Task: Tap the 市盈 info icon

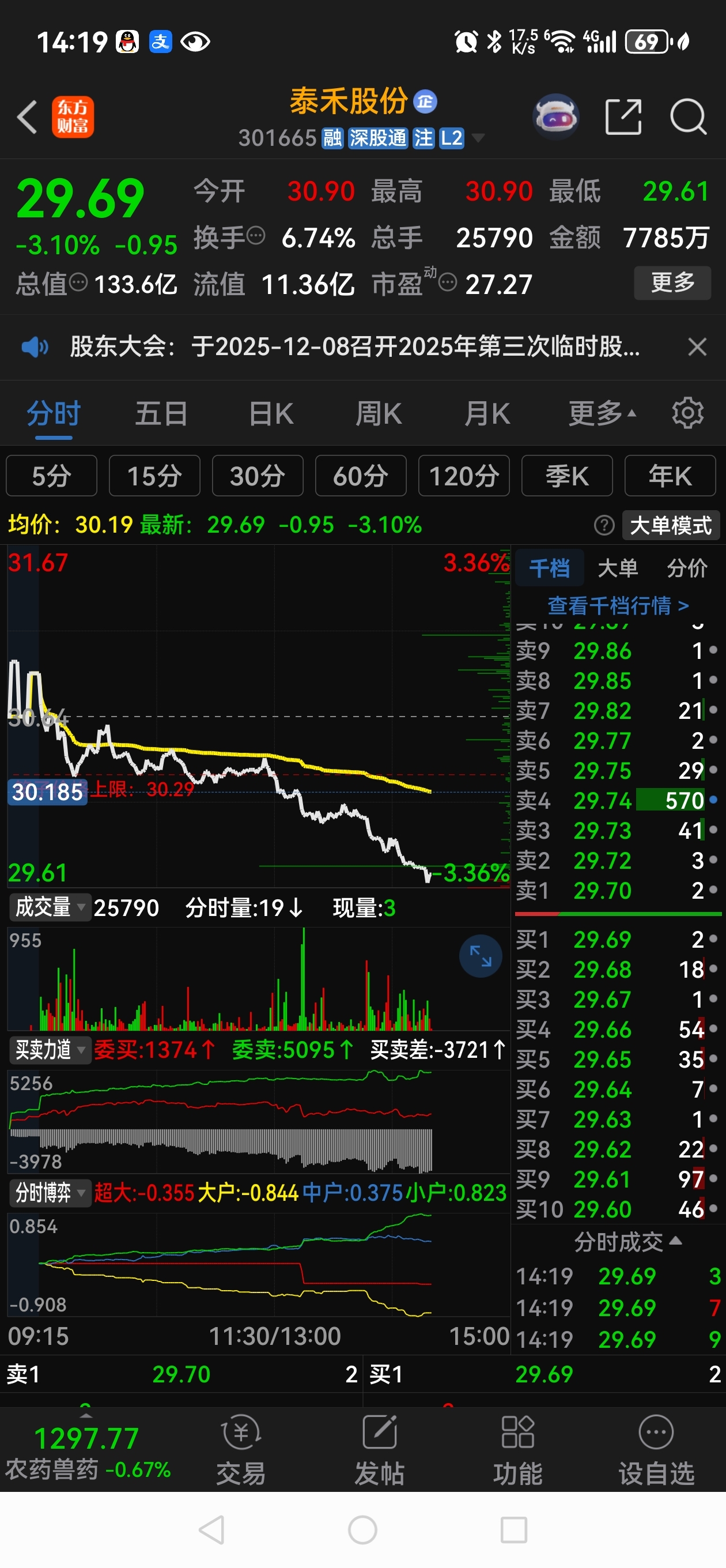Action: pos(447,283)
